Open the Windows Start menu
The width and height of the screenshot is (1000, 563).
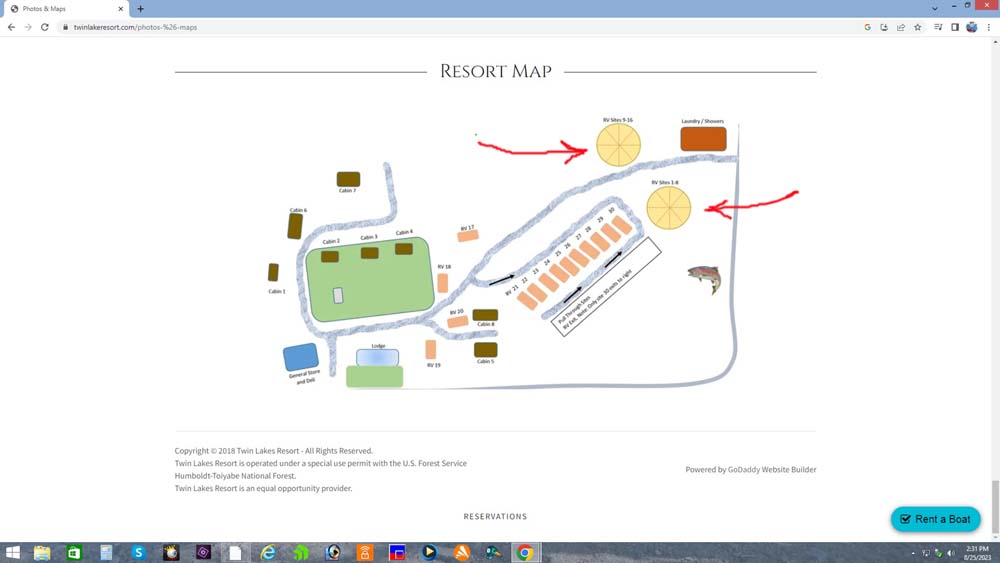click(12, 552)
